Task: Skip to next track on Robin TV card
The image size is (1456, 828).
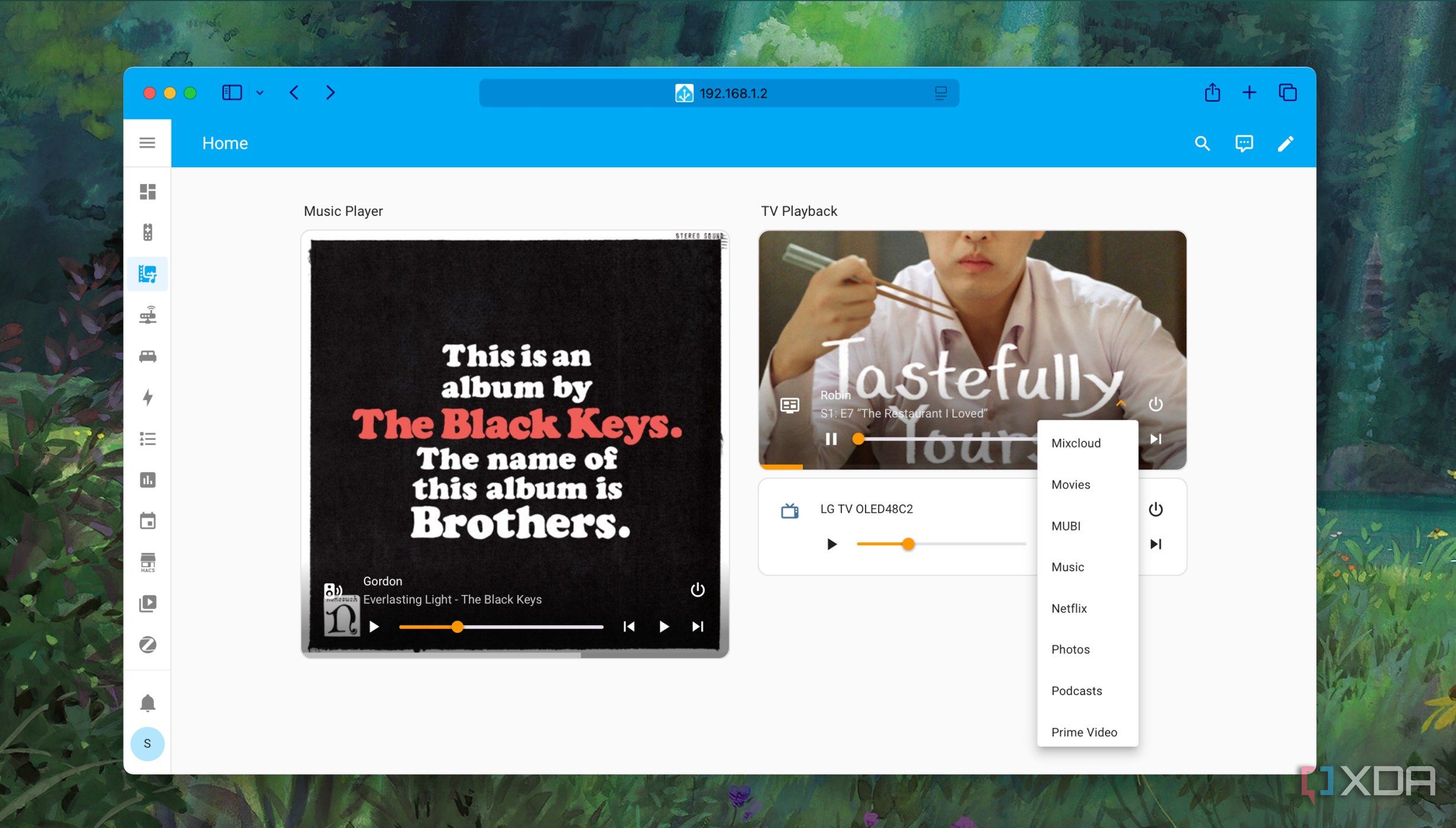Action: (1155, 439)
